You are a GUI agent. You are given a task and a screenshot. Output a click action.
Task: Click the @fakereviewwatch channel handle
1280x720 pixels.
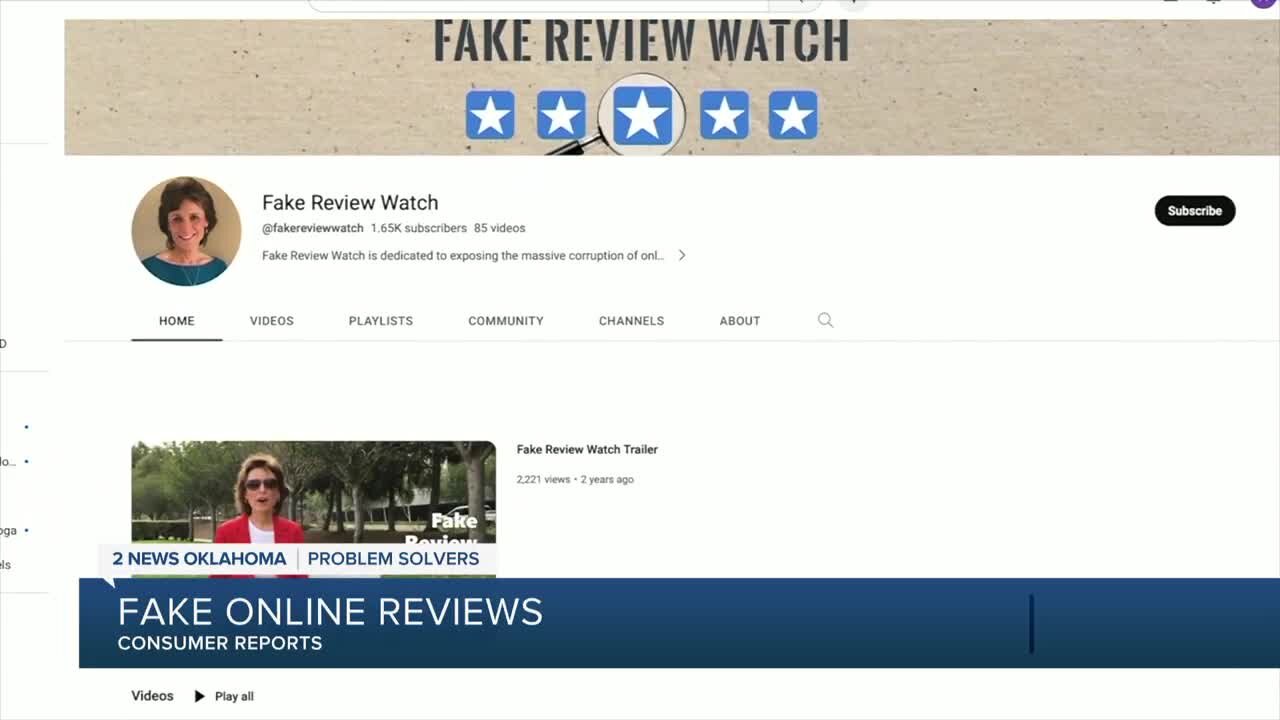[312, 228]
